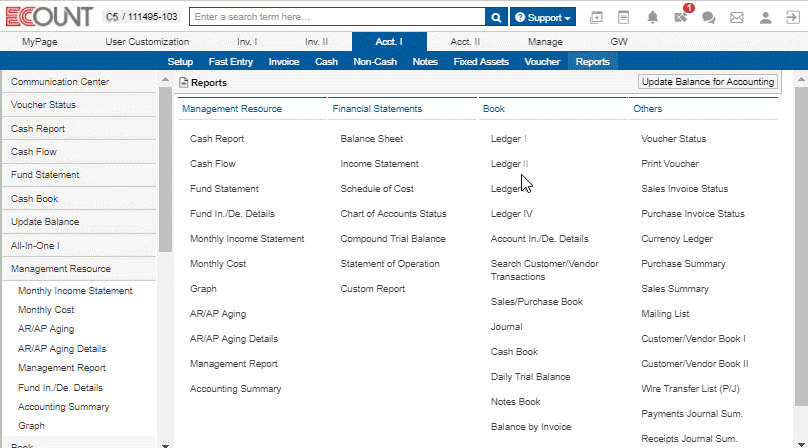Click the logout exit icon
The width and height of the screenshot is (808, 448).
(x=793, y=18)
